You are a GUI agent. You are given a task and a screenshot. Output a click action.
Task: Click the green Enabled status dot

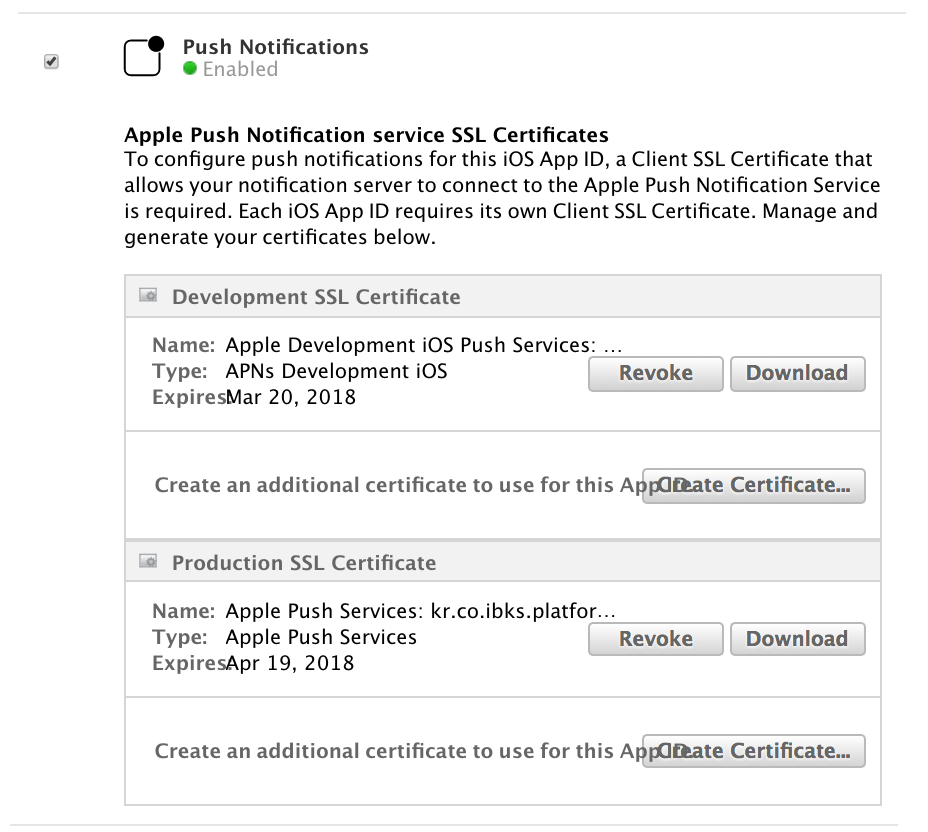point(190,69)
